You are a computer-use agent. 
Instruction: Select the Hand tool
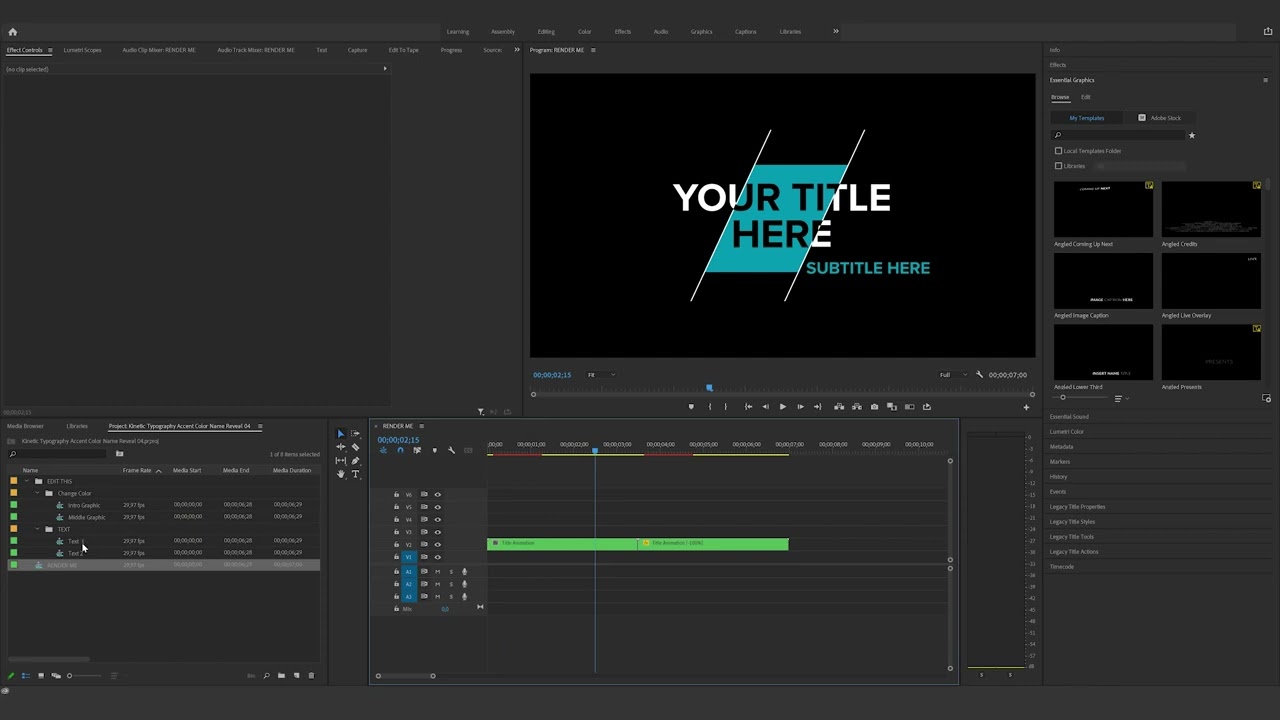340,474
